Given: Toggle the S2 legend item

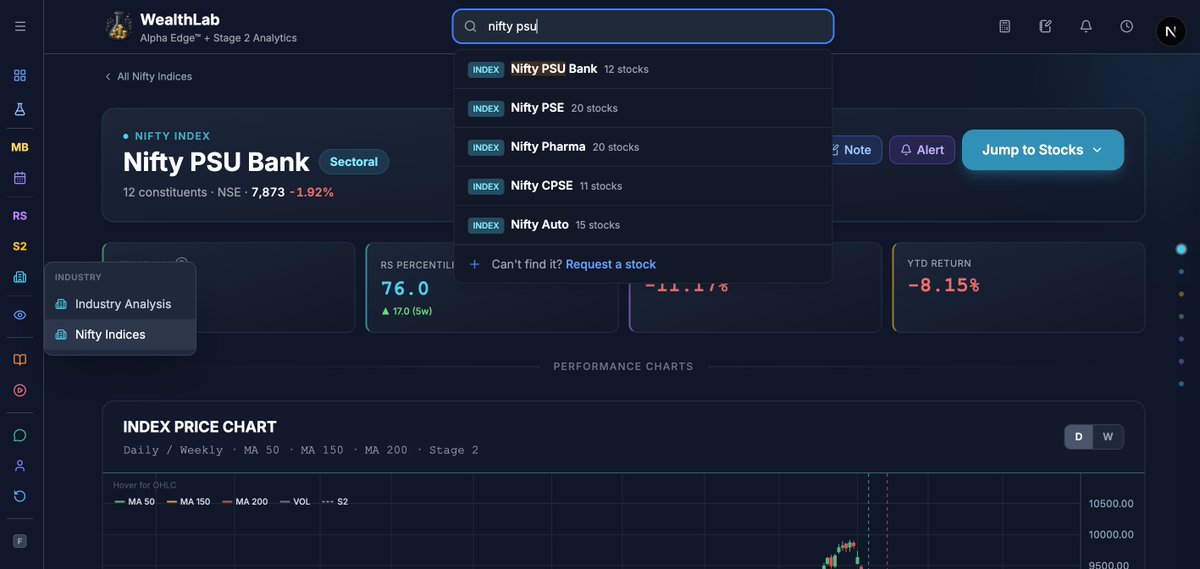Looking at the screenshot, I should tap(335, 502).
